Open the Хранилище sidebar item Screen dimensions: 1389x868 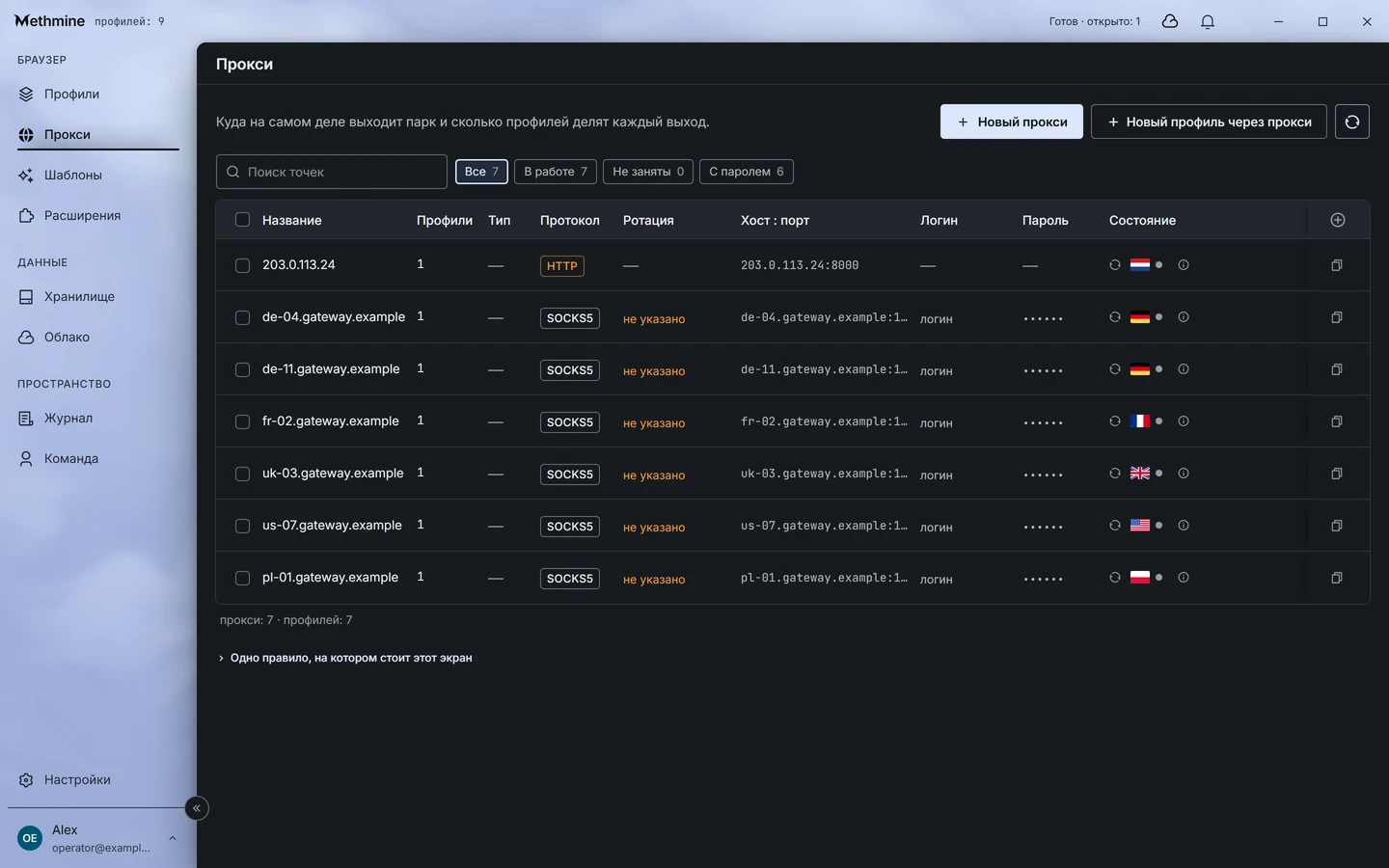click(97, 297)
